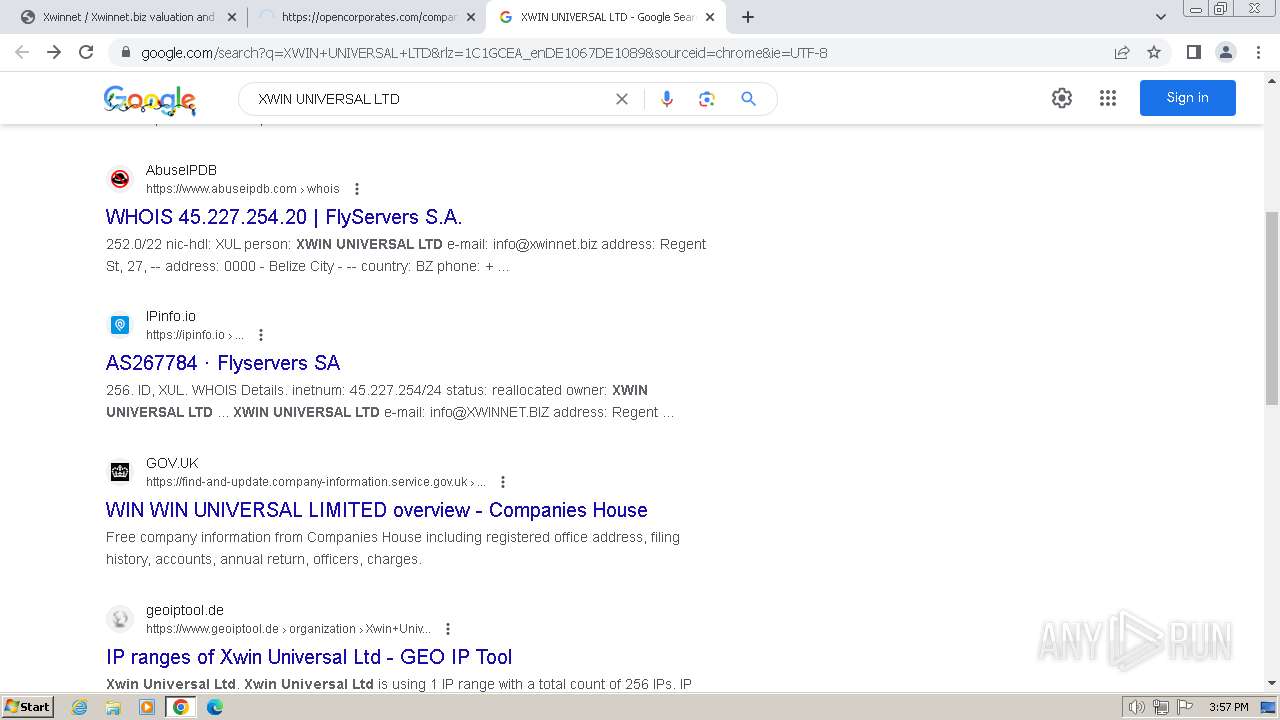Click IPinfo.io favicon in results
Viewport: 1280px width, 720px height.
click(120, 325)
